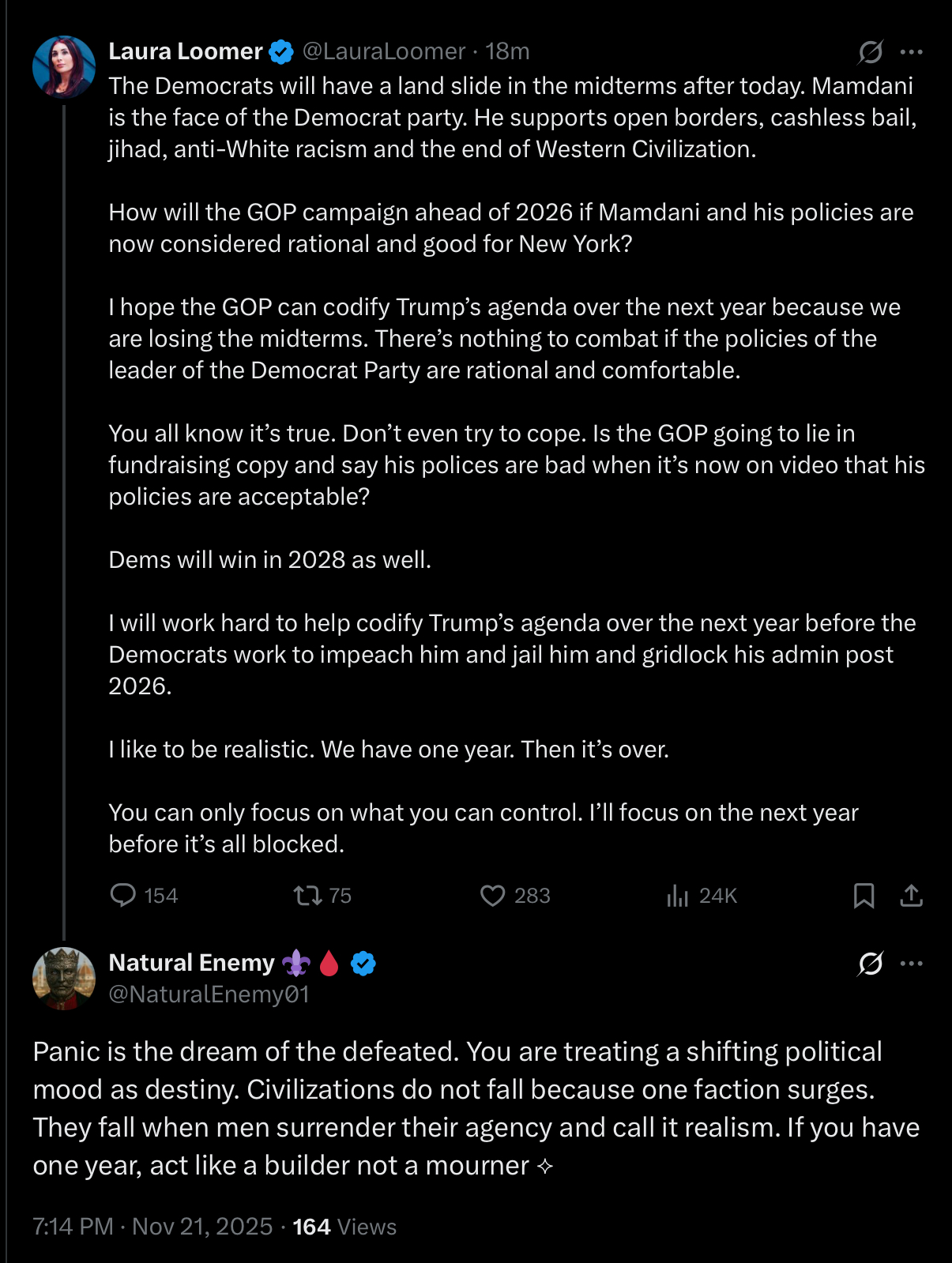Click the reply icon on Laura Loomer's post
This screenshot has width=952, height=1263.
pos(122,895)
